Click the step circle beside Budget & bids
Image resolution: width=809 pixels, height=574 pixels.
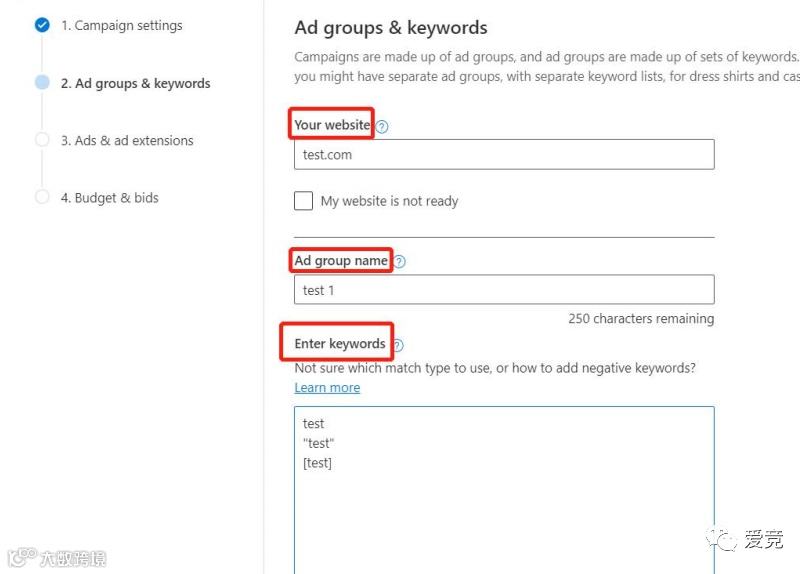(x=42, y=197)
